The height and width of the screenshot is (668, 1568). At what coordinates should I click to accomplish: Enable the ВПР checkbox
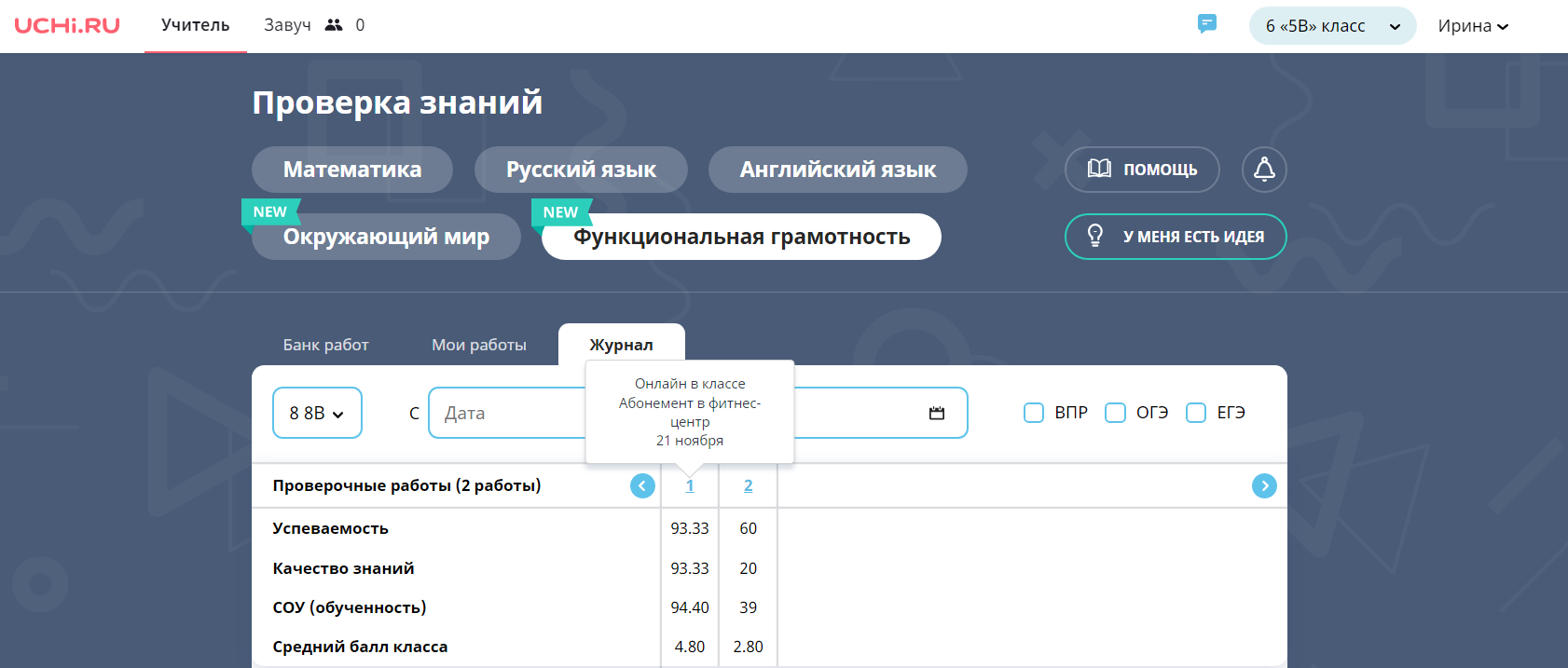coord(1034,413)
